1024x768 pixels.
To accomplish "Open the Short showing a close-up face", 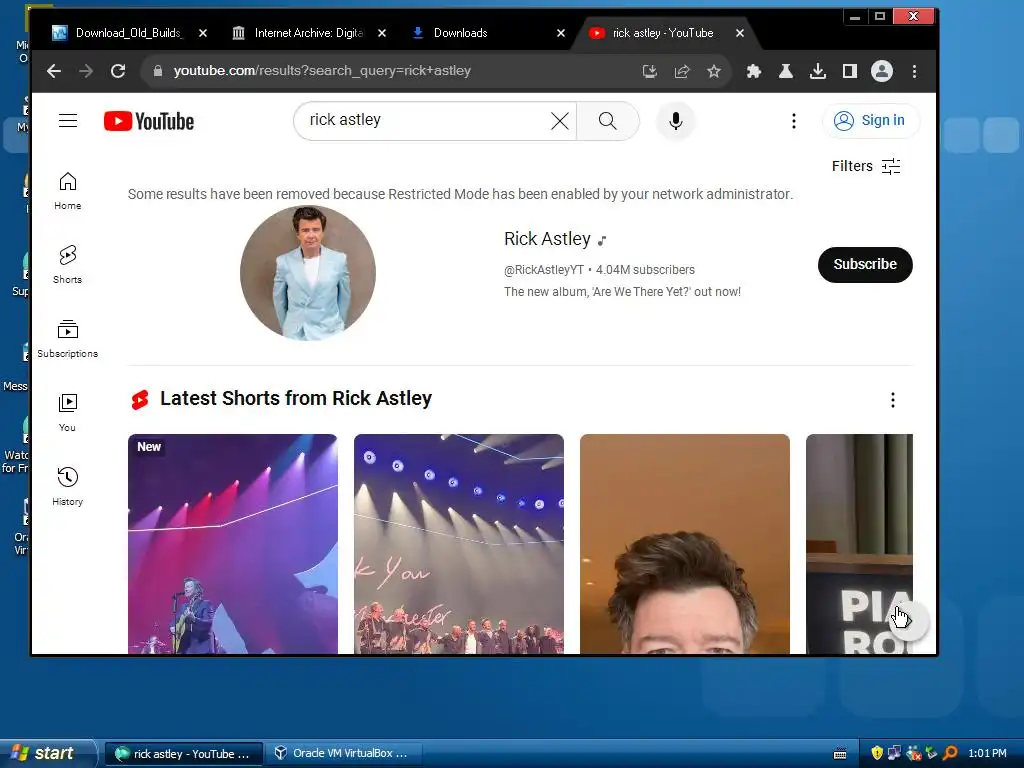I will (684, 544).
